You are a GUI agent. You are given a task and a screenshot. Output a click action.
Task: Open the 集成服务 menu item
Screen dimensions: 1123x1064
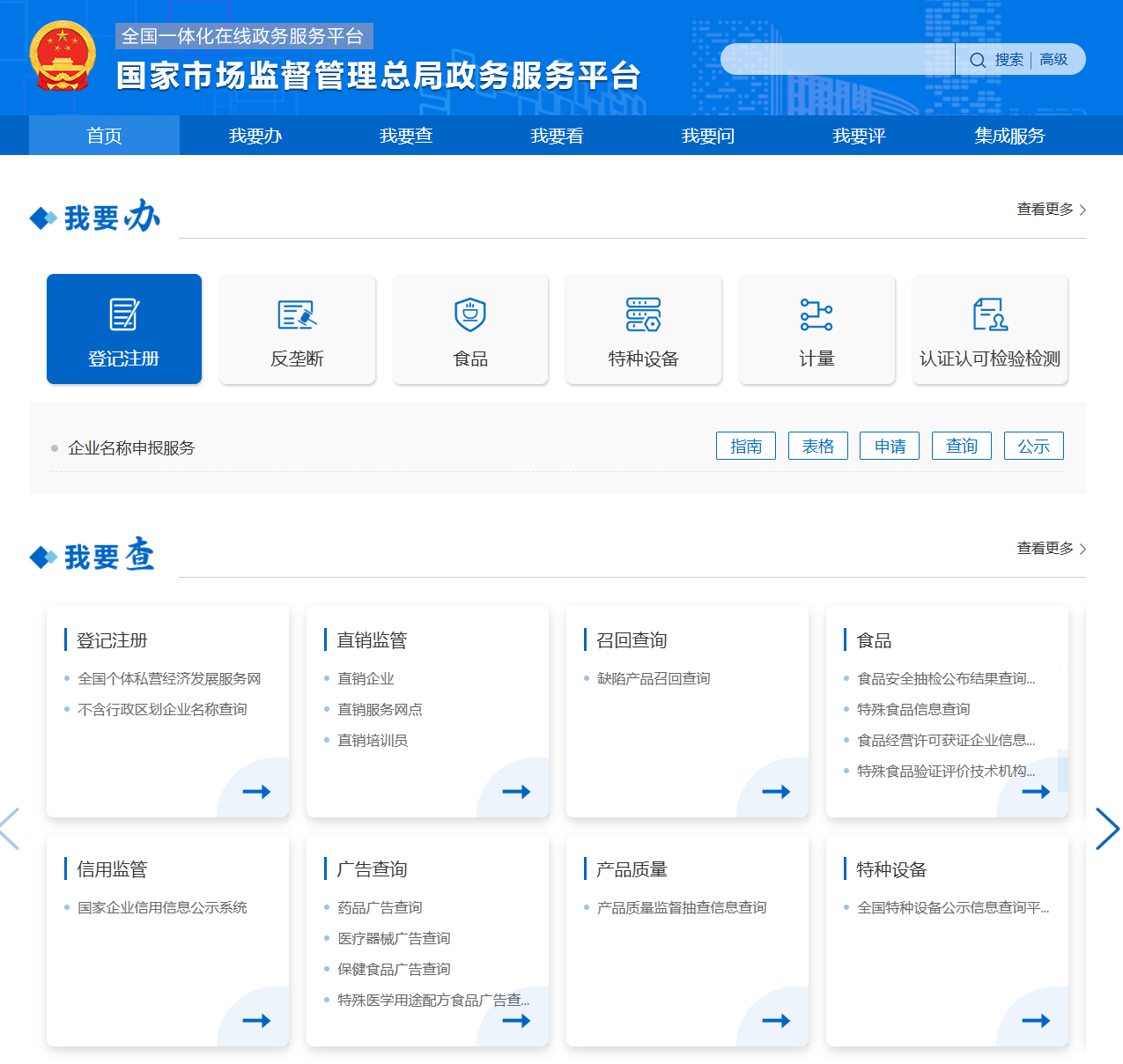tap(1008, 135)
